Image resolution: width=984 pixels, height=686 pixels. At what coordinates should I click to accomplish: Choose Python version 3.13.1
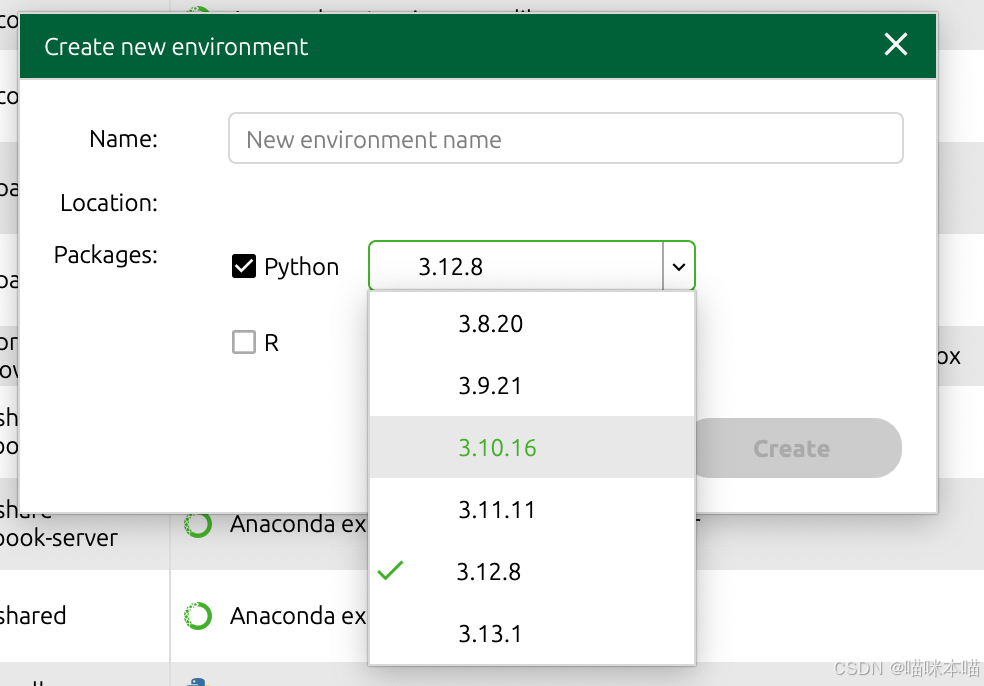(x=532, y=633)
